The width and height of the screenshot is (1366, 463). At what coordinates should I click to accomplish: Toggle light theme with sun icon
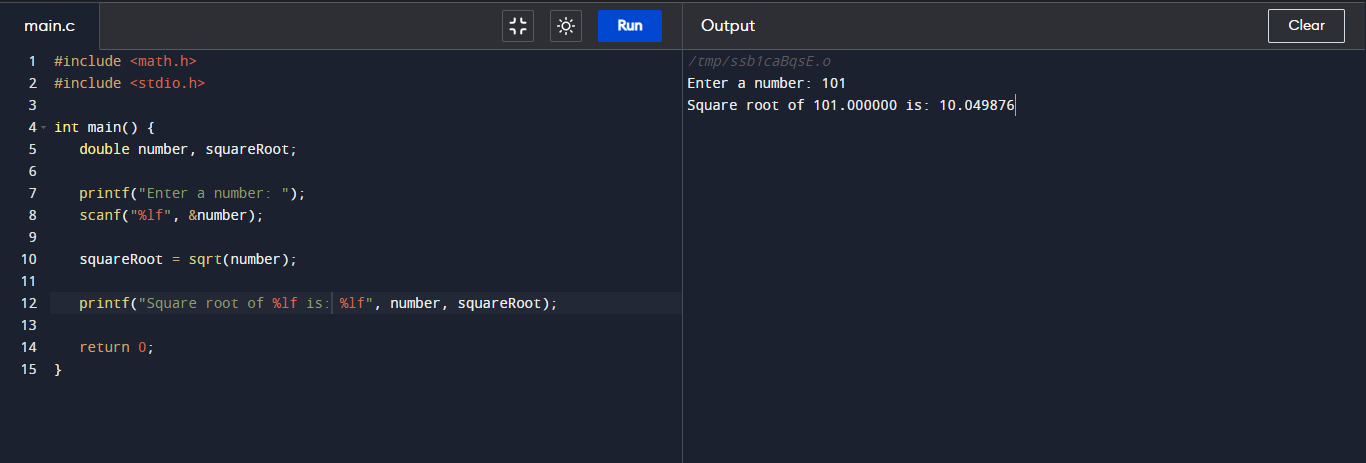point(566,26)
